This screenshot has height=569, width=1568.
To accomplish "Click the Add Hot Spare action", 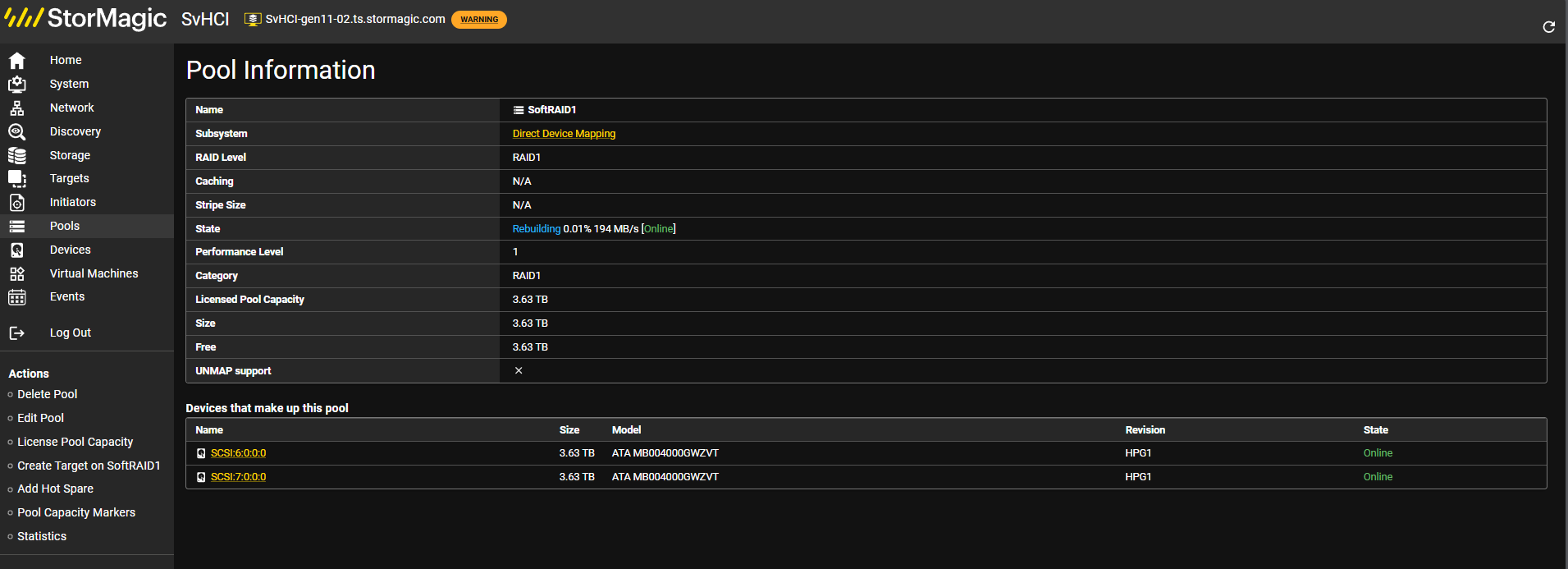I will [55, 489].
